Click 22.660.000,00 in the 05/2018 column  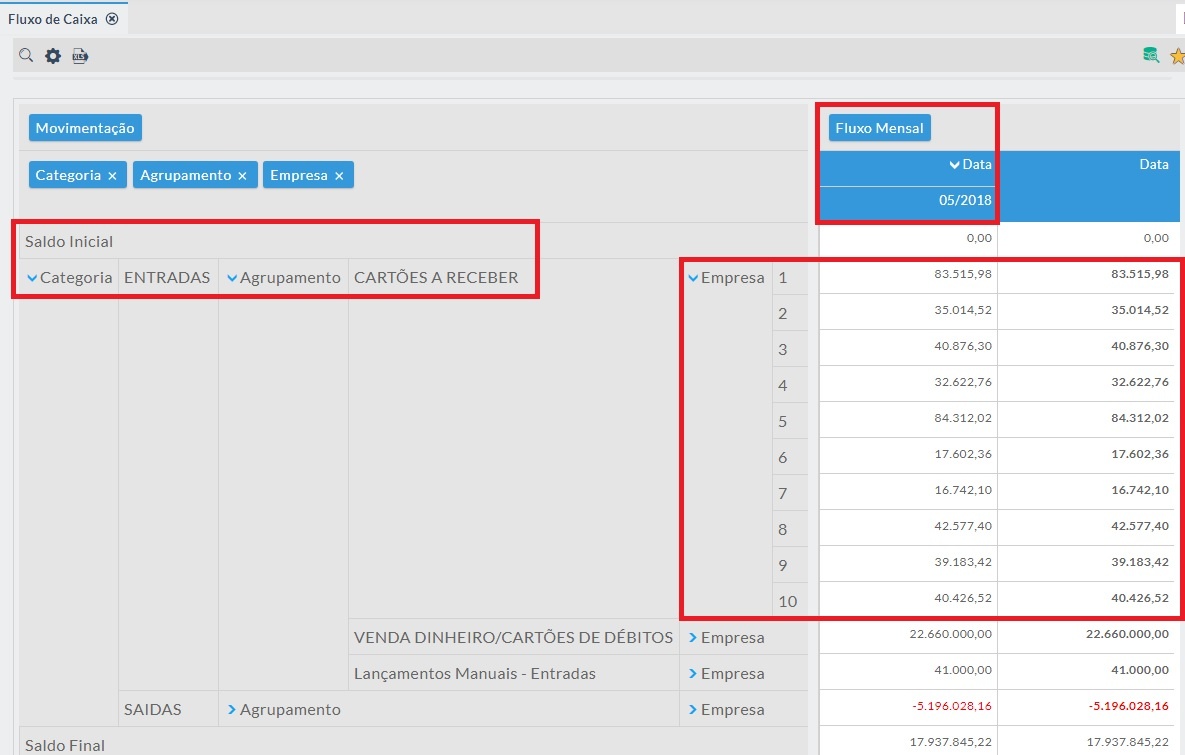[951, 634]
